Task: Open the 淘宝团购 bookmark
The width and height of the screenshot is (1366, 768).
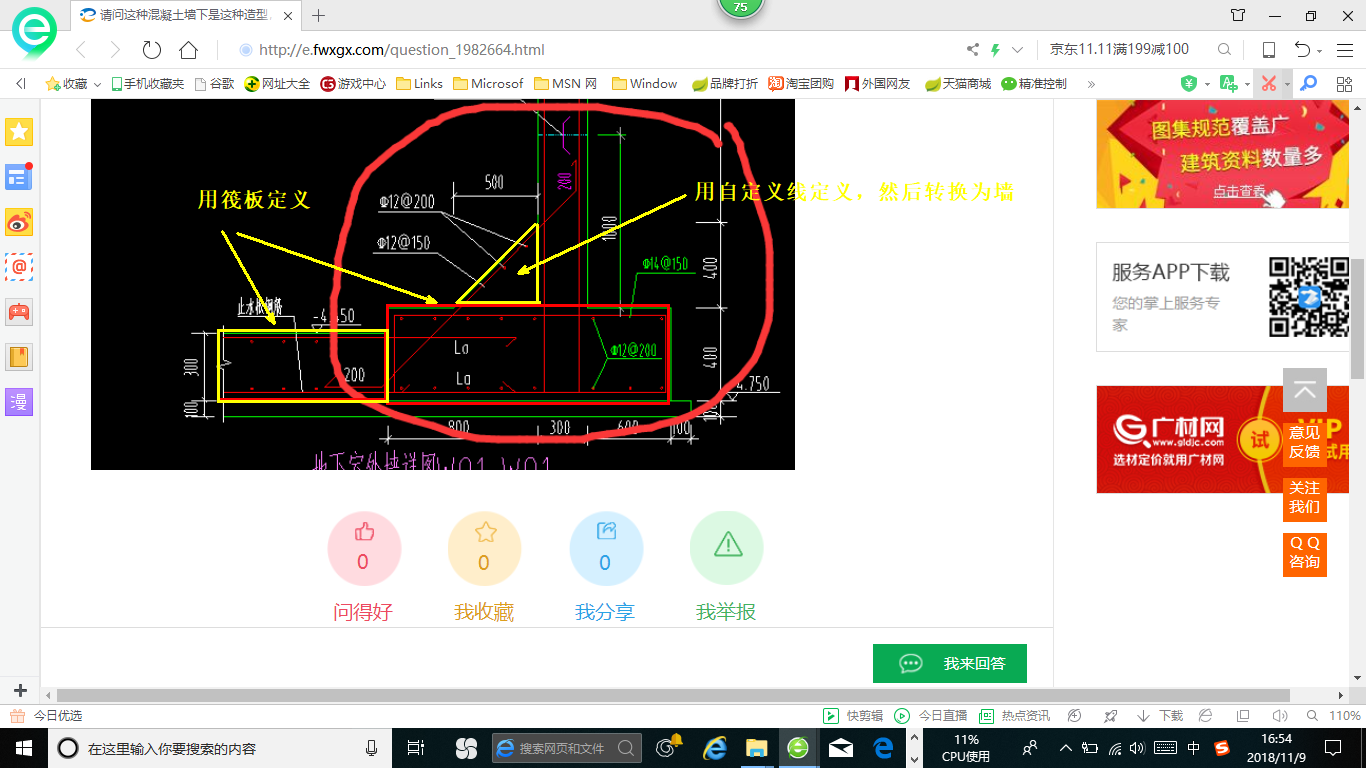Action: click(801, 84)
